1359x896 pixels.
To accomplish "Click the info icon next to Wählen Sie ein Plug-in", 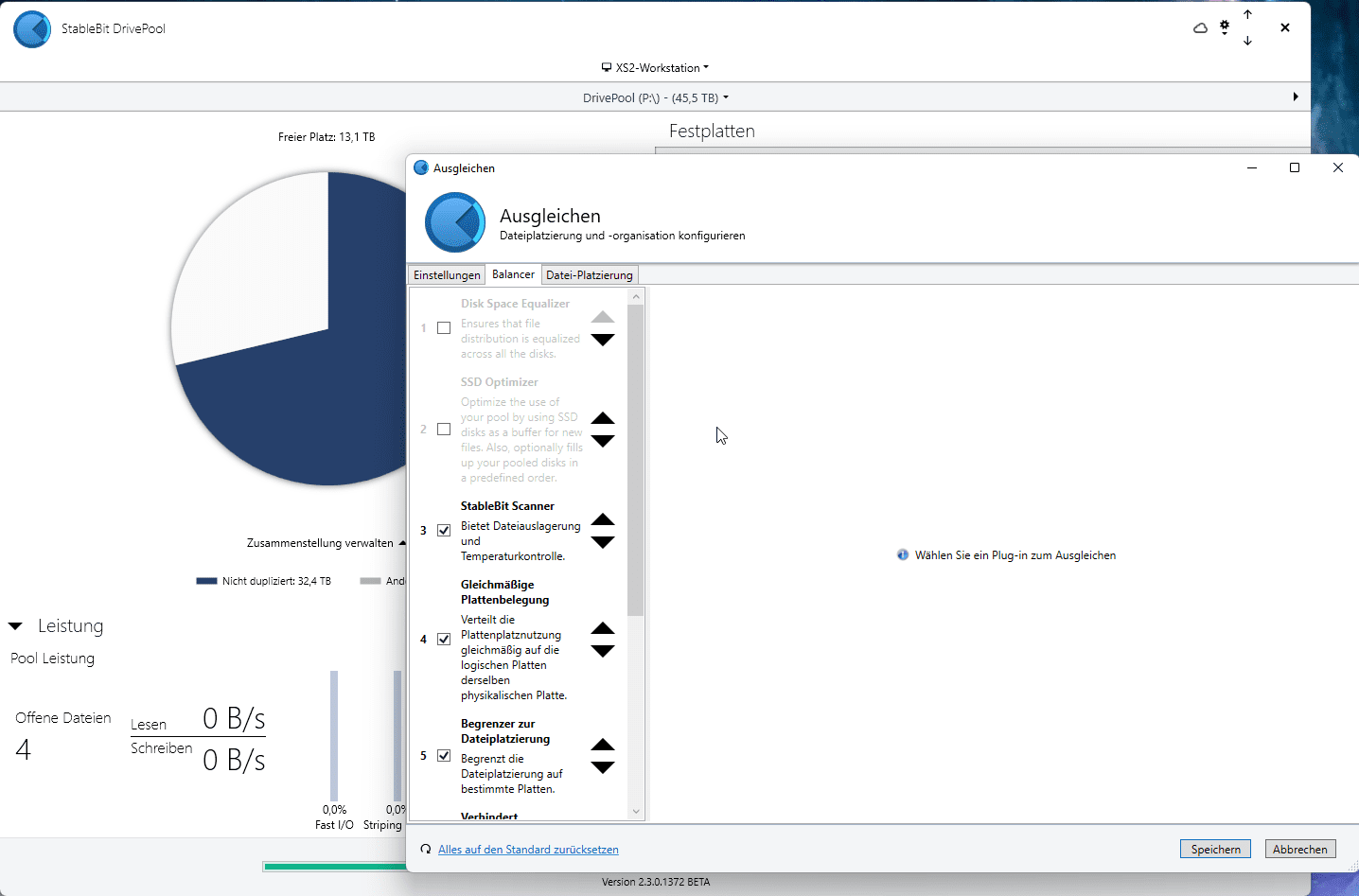I will [x=903, y=555].
